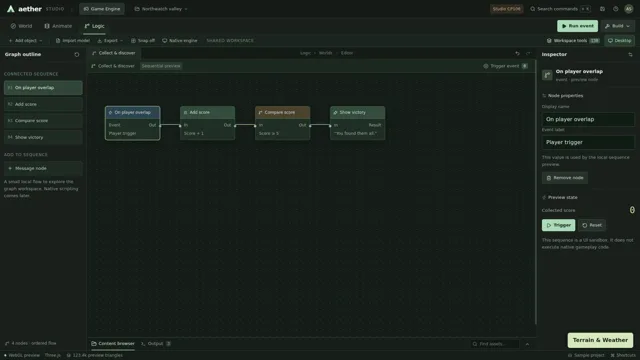Click the Logic breadcrumb
The width and height of the screenshot is (640, 360).
pyautogui.click(x=305, y=53)
